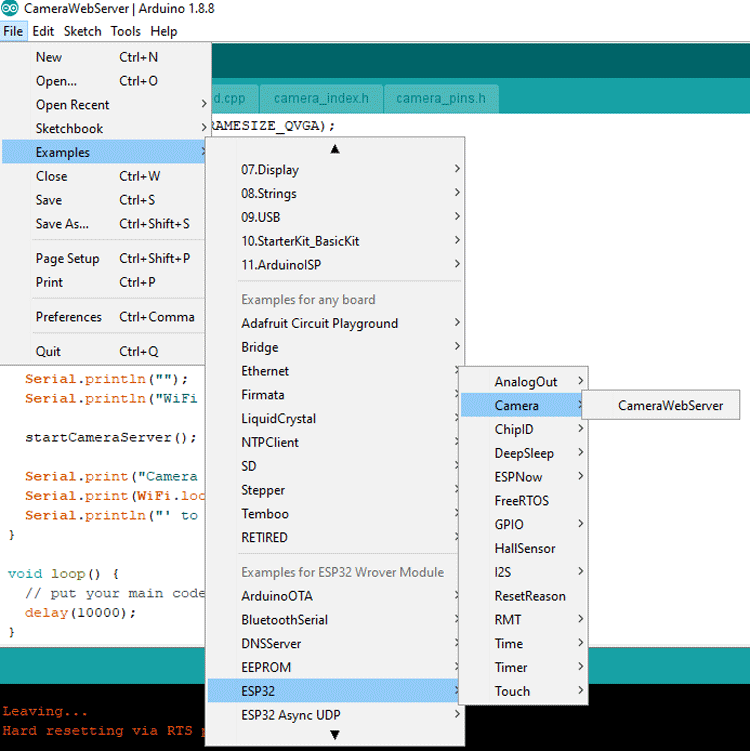Switch to the camera_index.h tab
The height and width of the screenshot is (751, 750).
pyautogui.click(x=321, y=98)
